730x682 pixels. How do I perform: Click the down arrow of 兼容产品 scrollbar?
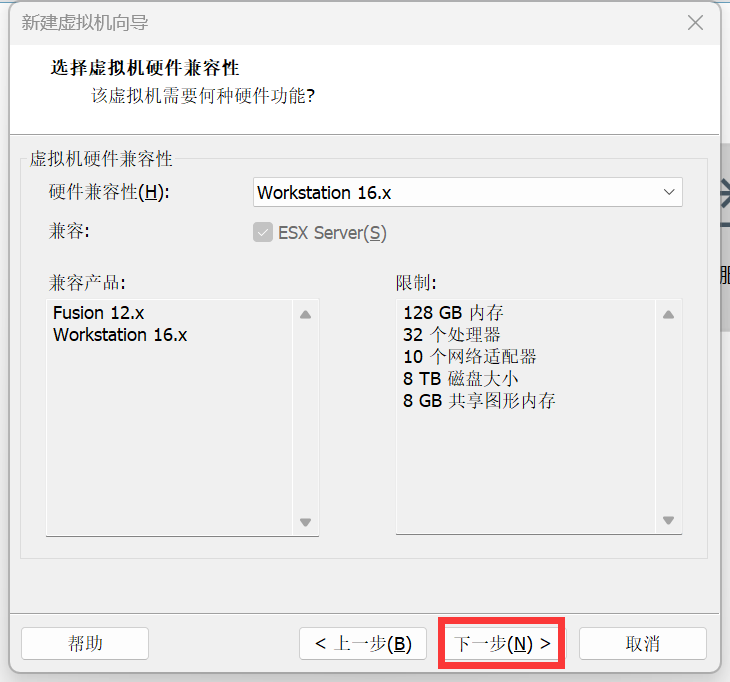coord(305,522)
